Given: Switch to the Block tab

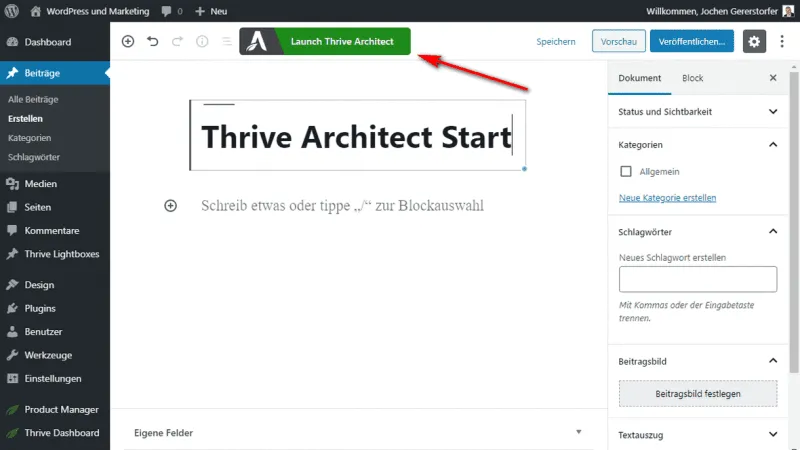Looking at the screenshot, I should pyautogui.click(x=692, y=78).
